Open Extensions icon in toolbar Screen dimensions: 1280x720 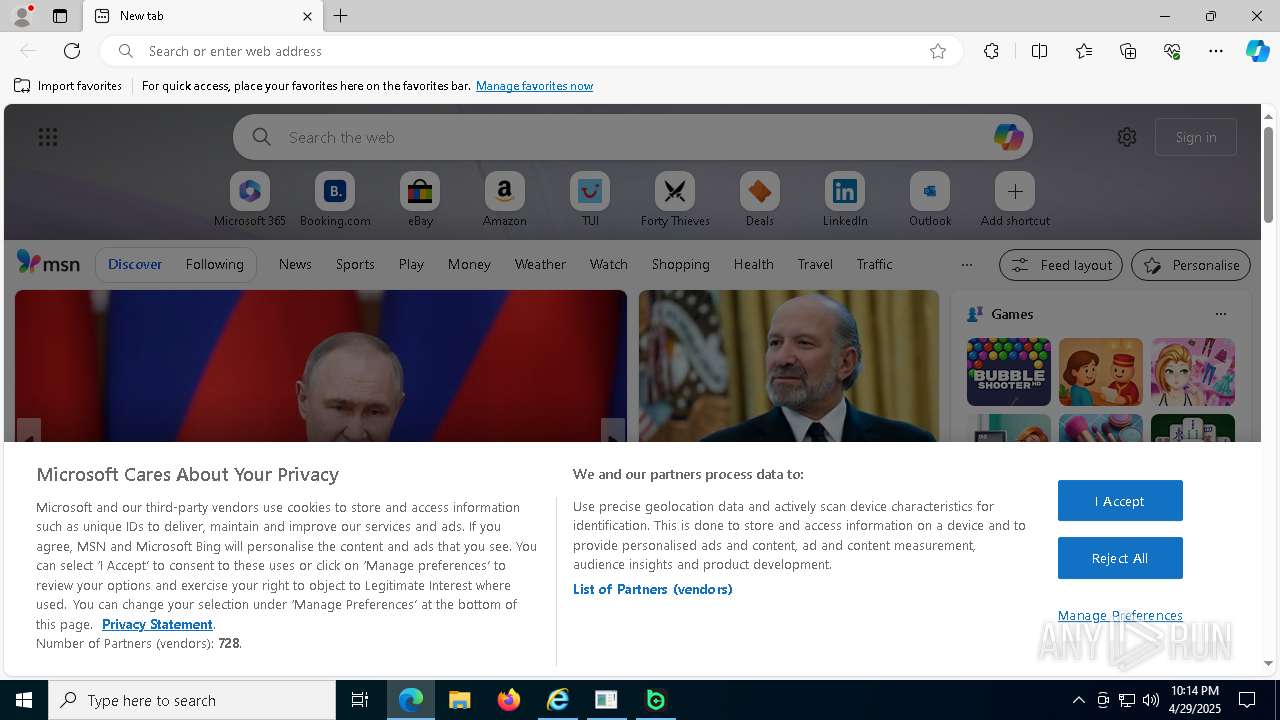(x=991, y=51)
